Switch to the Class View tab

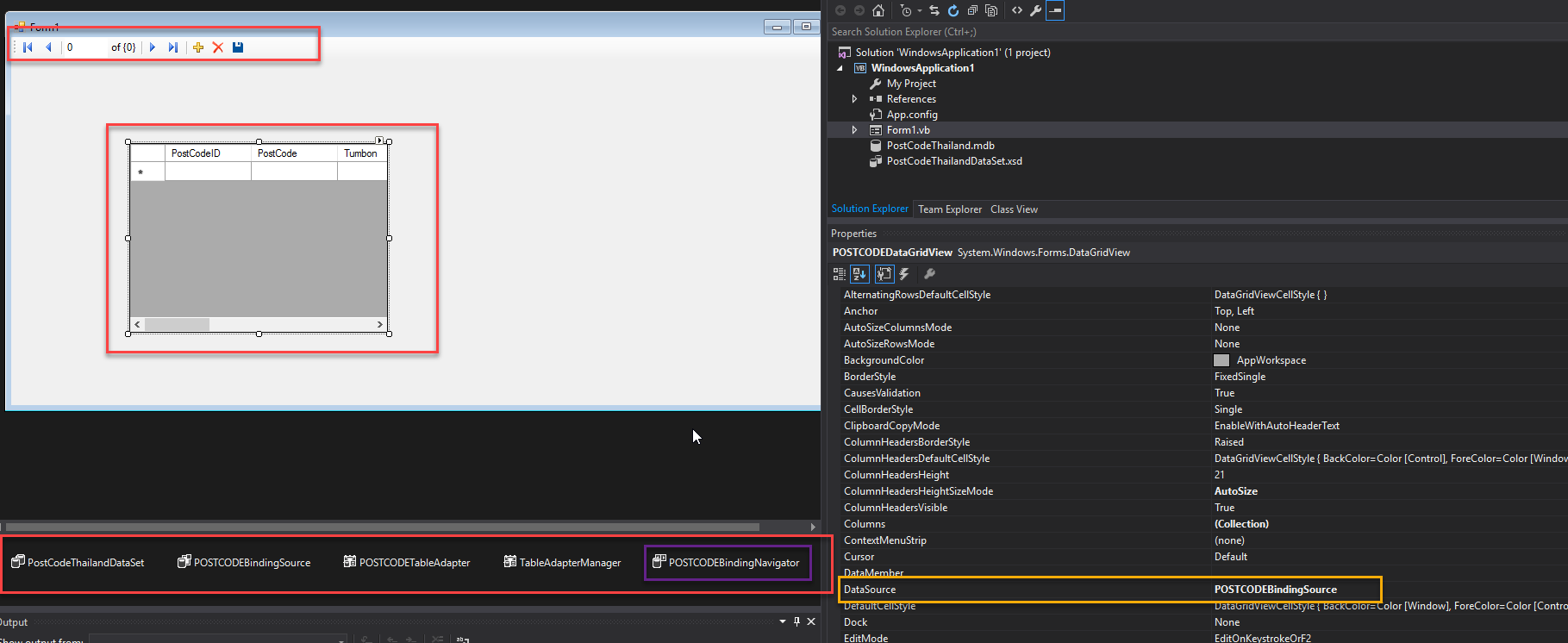(x=1014, y=209)
